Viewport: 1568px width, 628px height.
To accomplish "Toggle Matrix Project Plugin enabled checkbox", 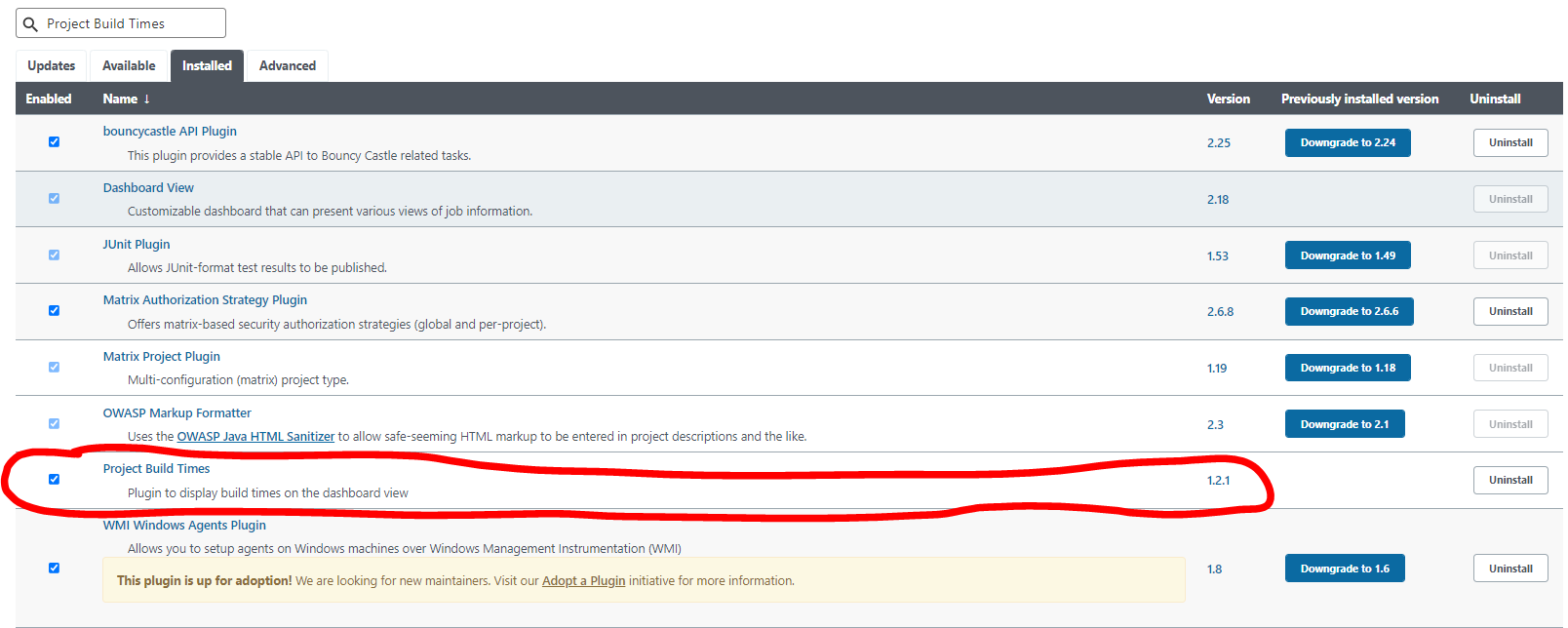I will click(x=54, y=367).
